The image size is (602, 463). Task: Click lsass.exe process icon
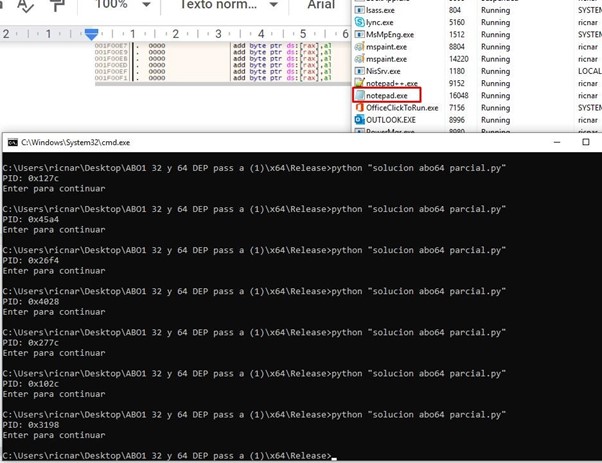point(359,10)
